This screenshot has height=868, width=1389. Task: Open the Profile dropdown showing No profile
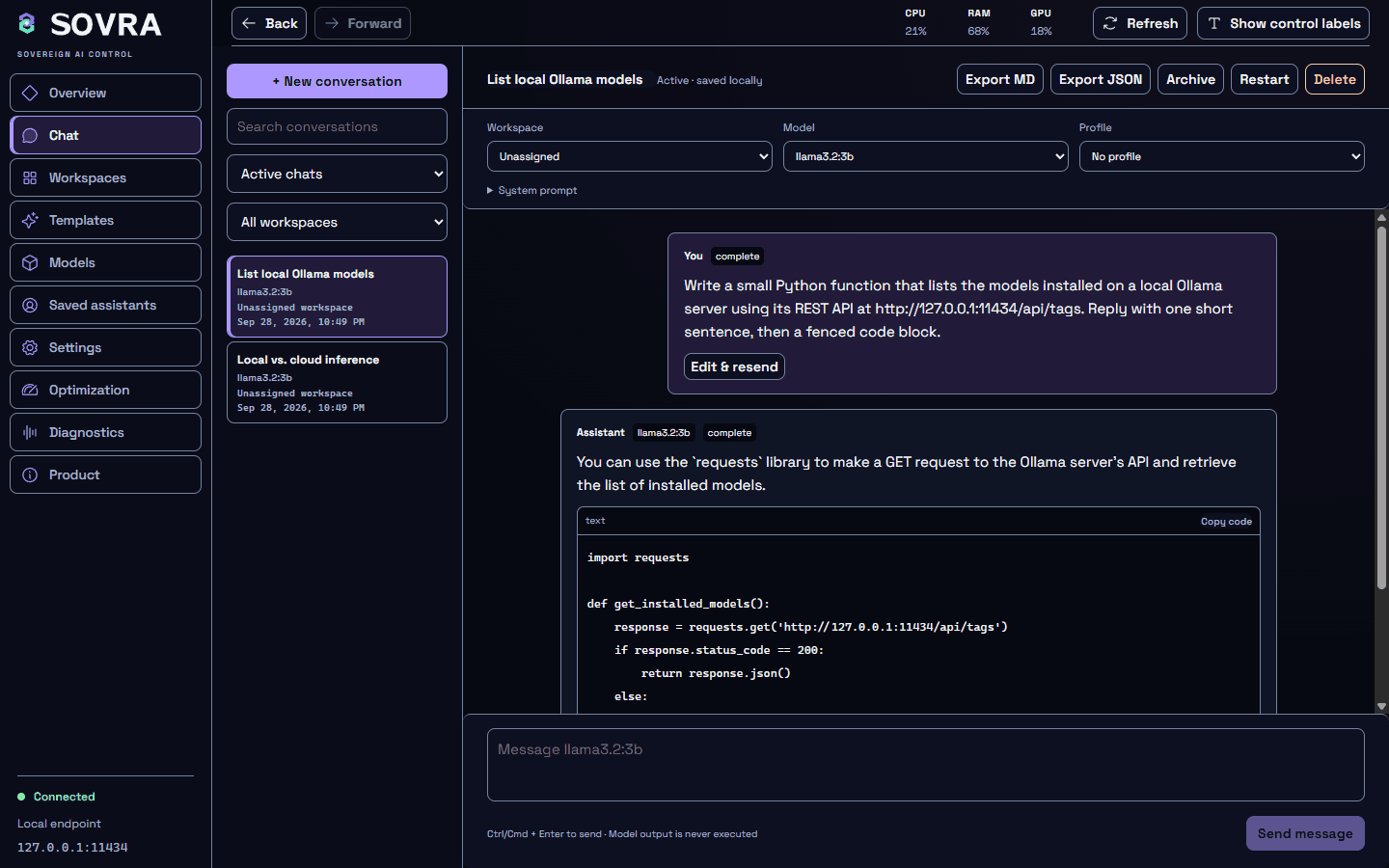click(x=1221, y=156)
